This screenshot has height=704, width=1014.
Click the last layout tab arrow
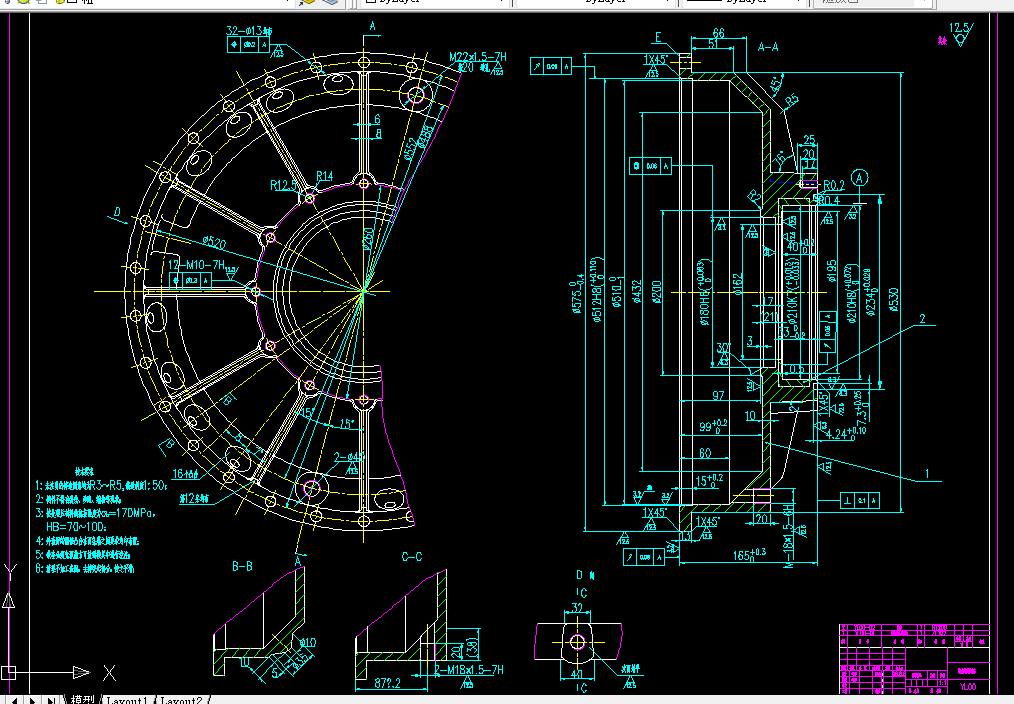click(51, 700)
